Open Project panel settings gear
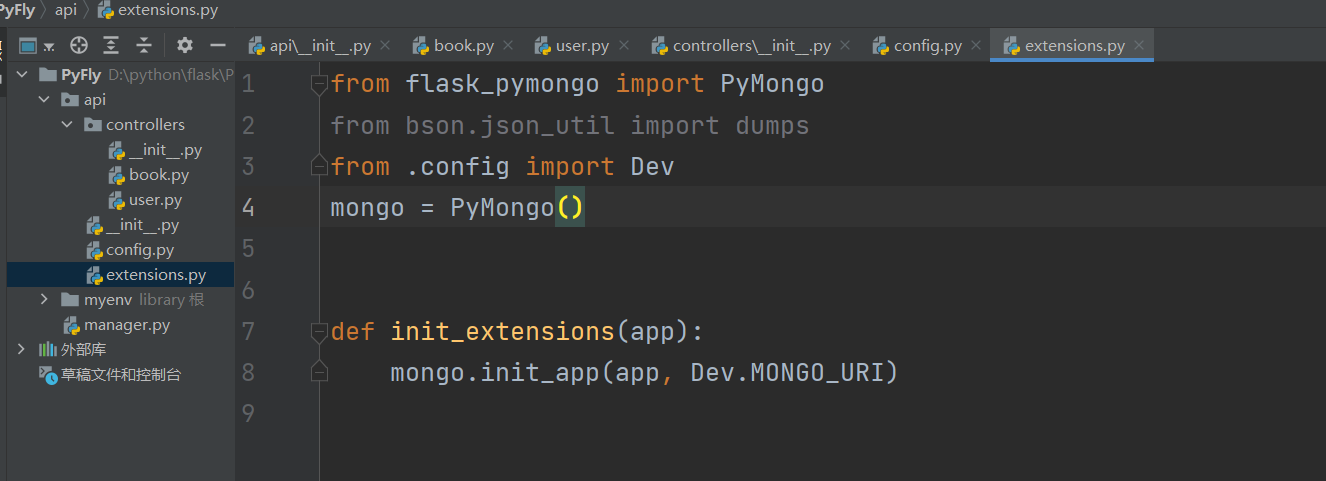This screenshot has height=481, width=1326. pos(184,45)
